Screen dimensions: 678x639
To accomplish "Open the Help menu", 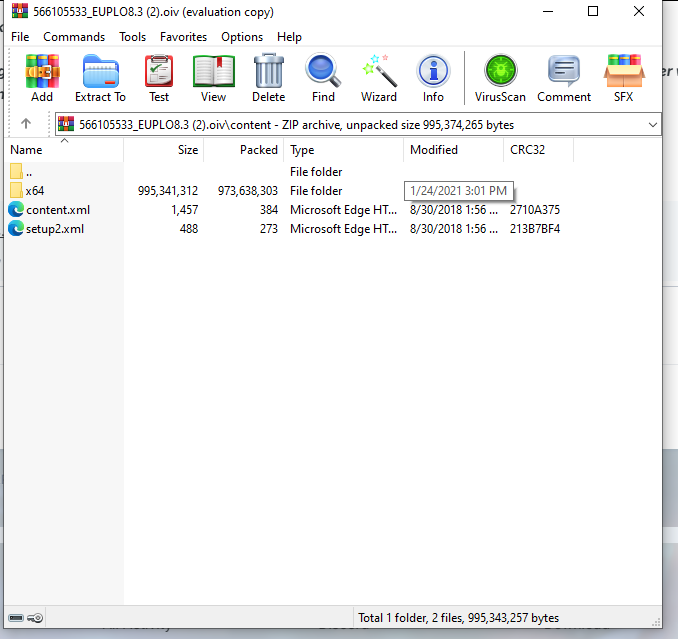I will (289, 37).
